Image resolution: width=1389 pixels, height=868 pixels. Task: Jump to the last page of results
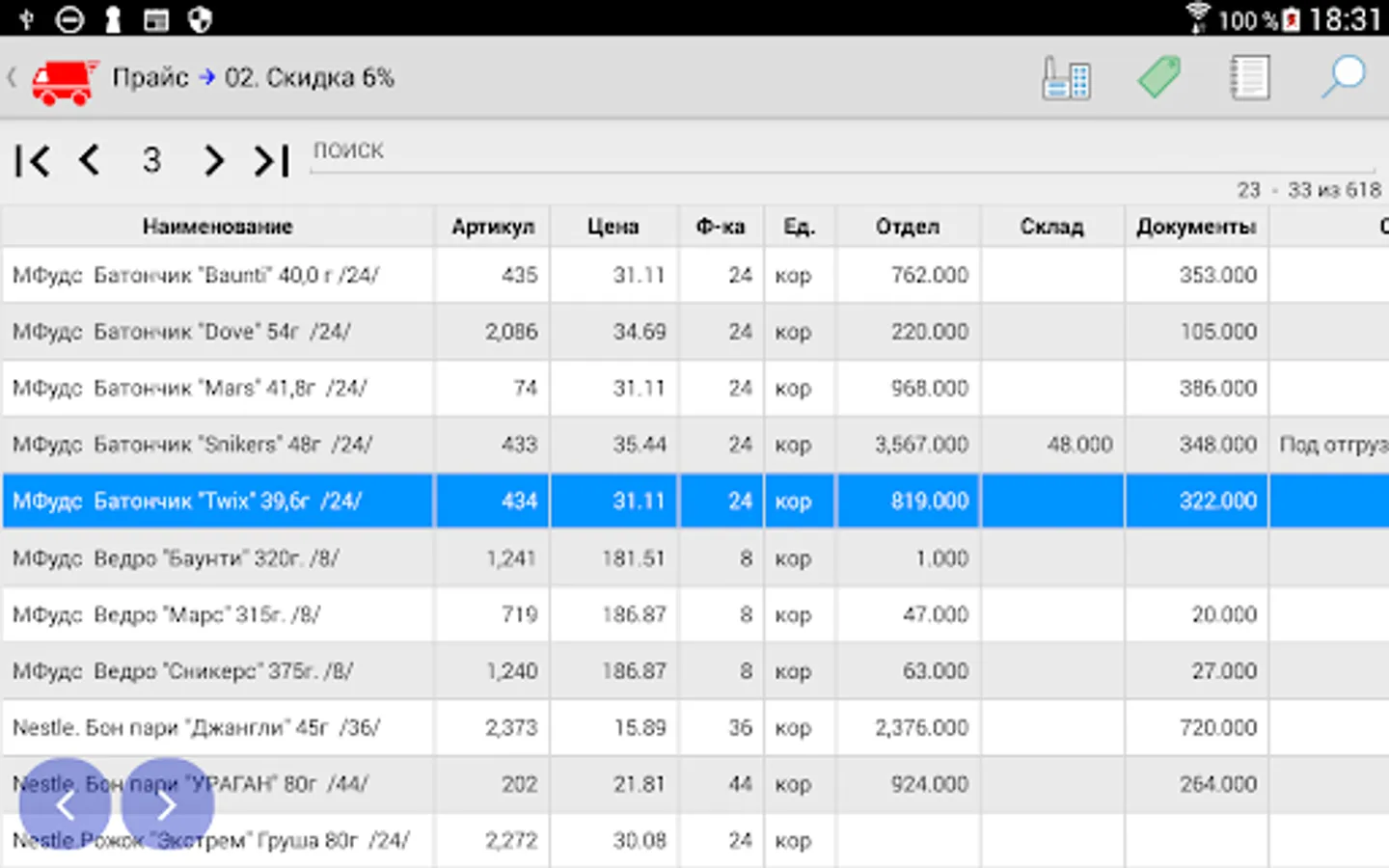pyautogui.click(x=271, y=160)
